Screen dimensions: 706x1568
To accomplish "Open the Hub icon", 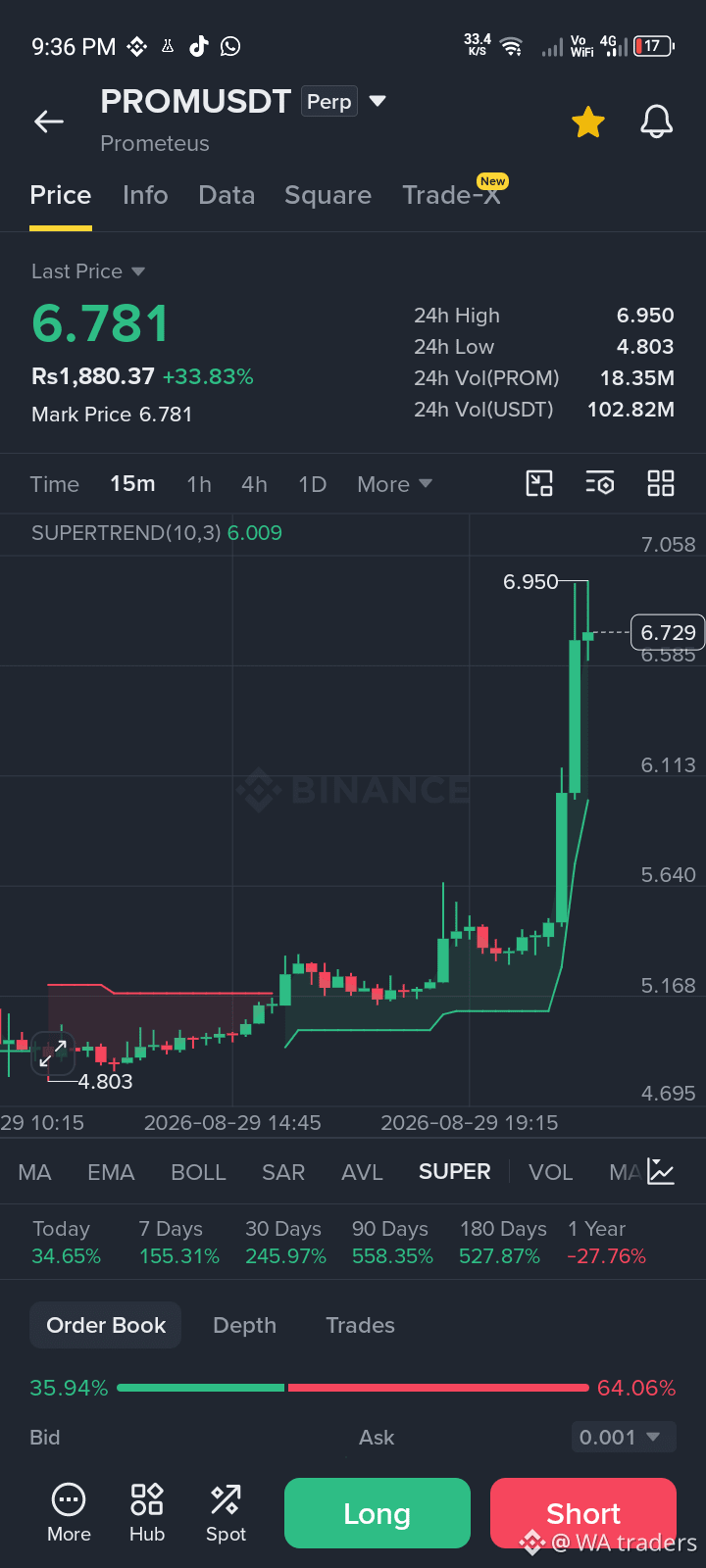I will point(147,1513).
